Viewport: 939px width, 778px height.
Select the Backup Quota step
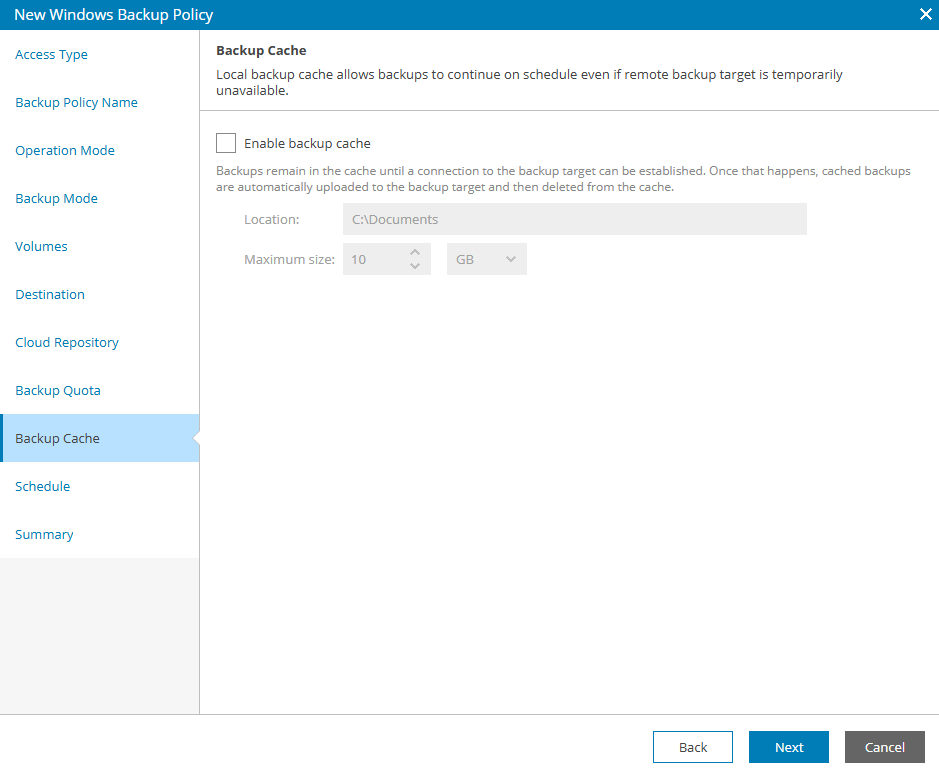[x=58, y=391]
